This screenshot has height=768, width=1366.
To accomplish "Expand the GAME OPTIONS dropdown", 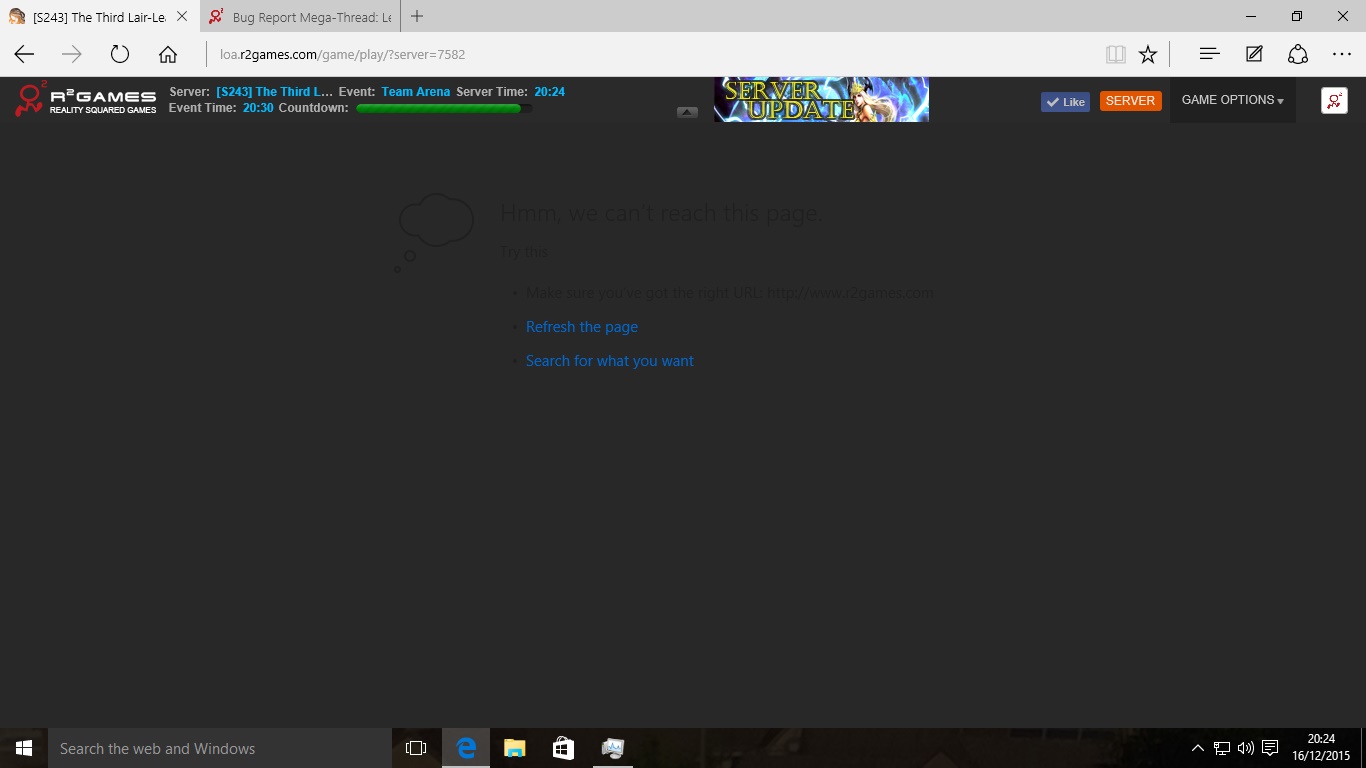I will 1232,100.
